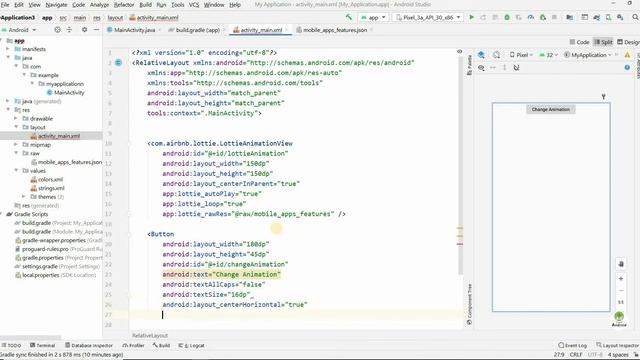Screen dimensions: 640x360
Task: Run the app with green play button
Action: [472, 17]
